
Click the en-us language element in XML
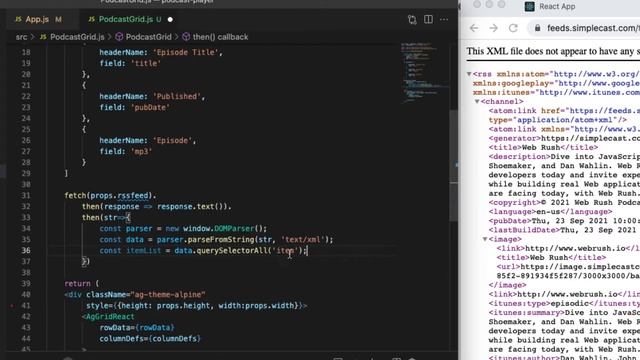point(550,212)
